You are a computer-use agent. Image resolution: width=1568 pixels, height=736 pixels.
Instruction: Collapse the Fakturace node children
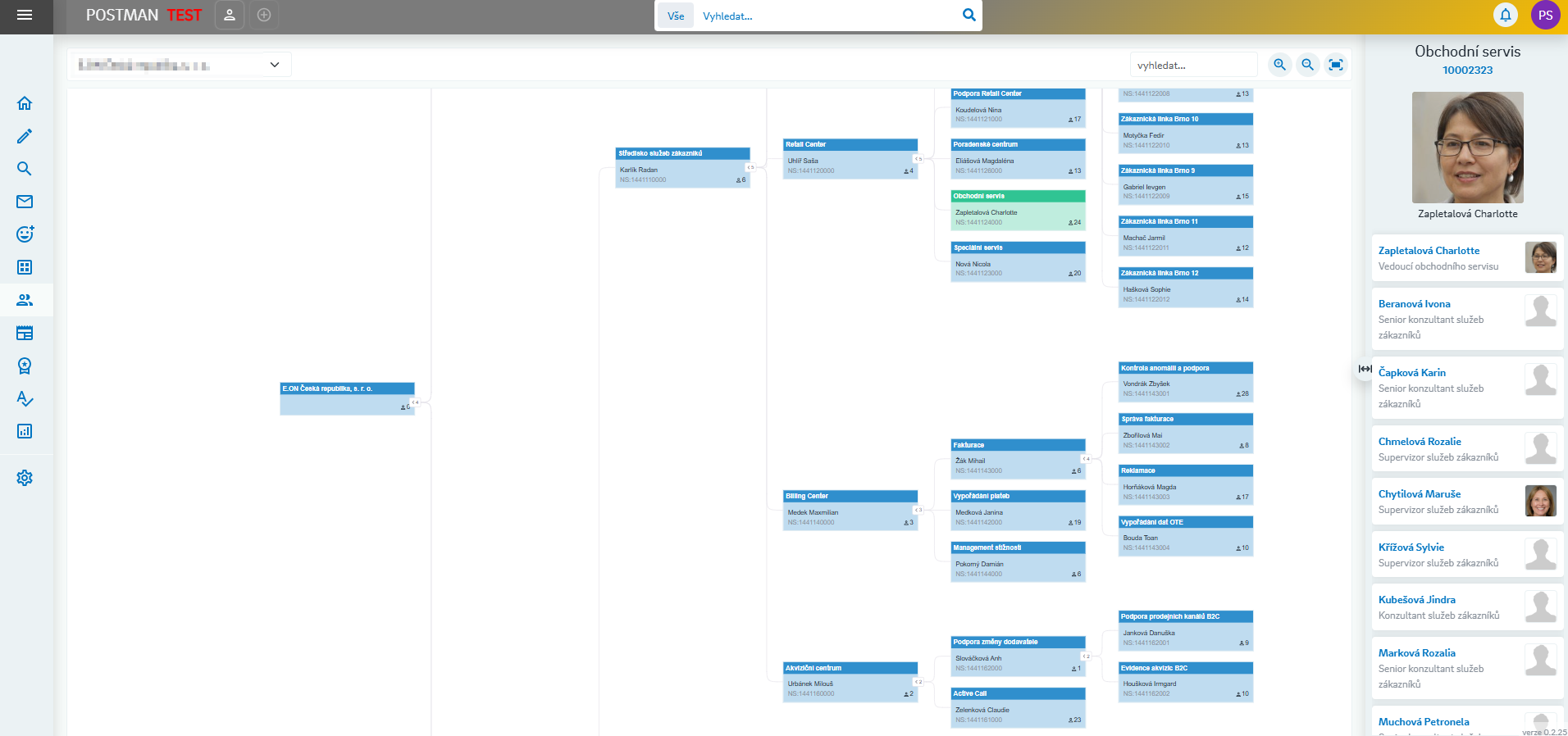[1086, 459]
